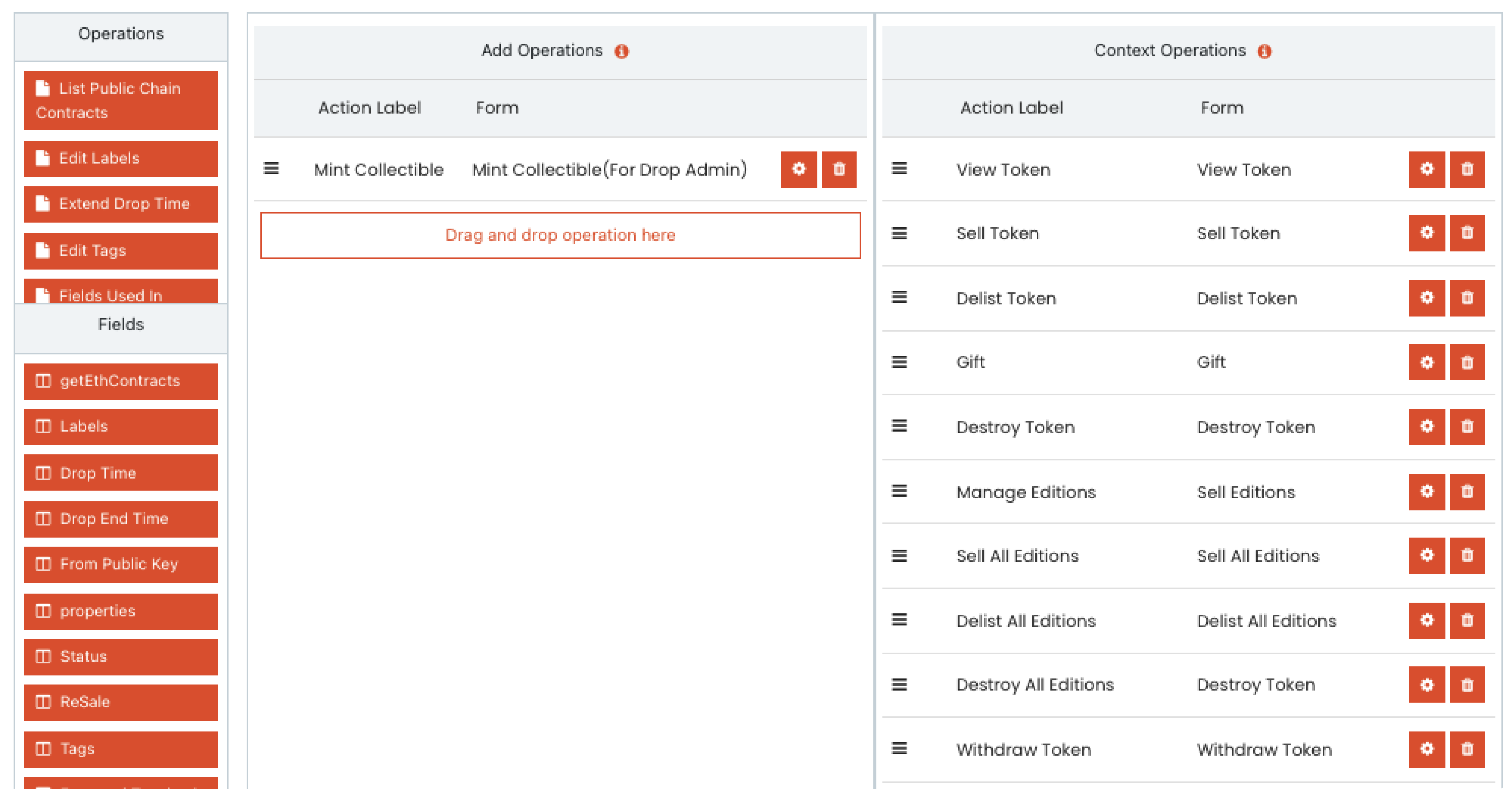Select the Status field

pyautogui.click(x=121, y=657)
